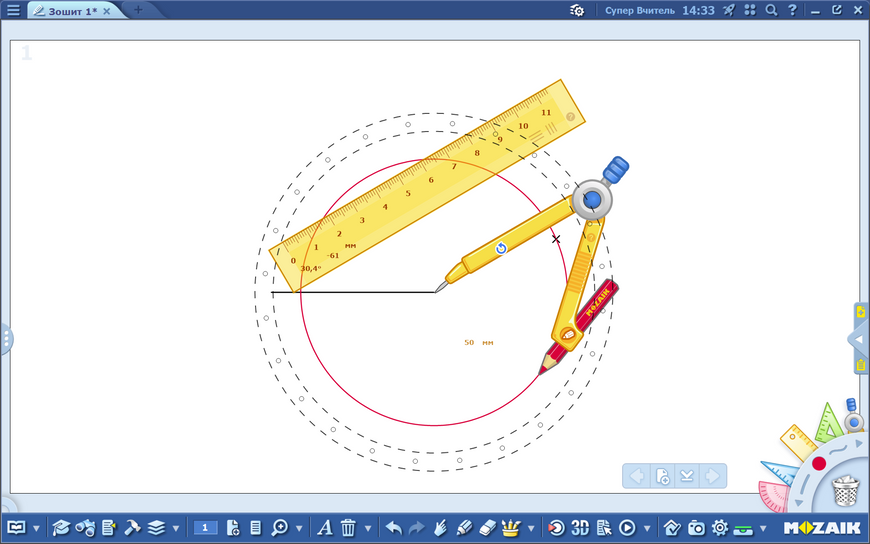Go to next page arrow
The height and width of the screenshot is (544, 870).
click(x=712, y=476)
